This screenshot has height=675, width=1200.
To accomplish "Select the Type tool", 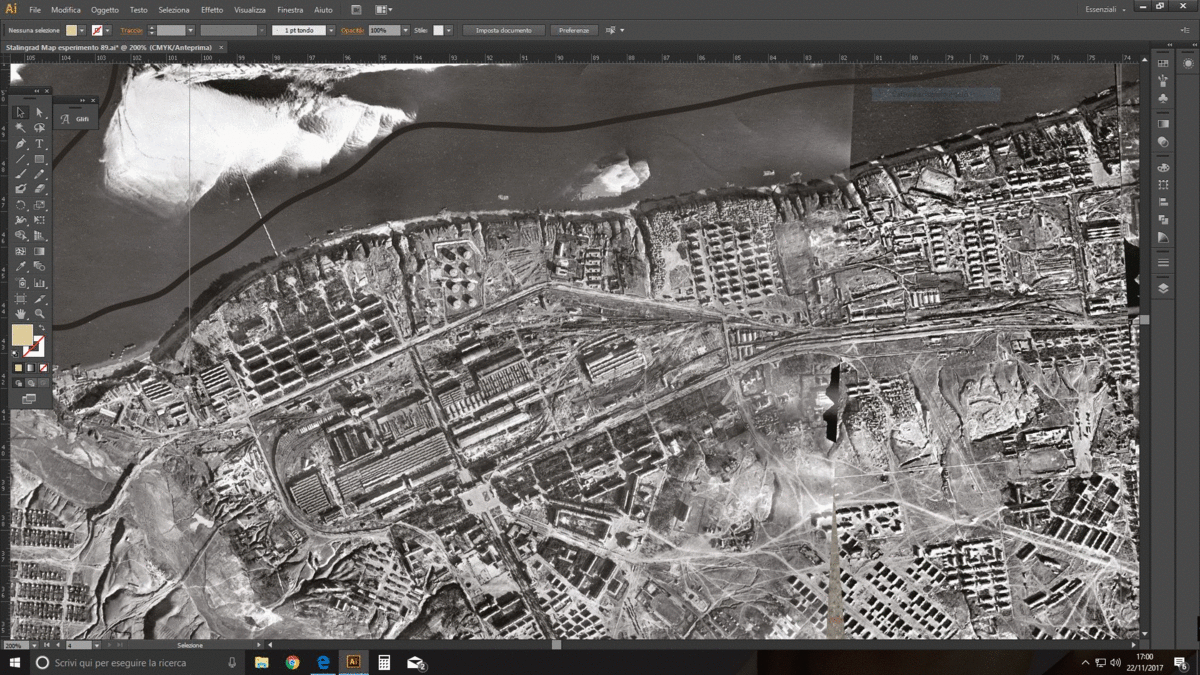I will (x=40, y=144).
